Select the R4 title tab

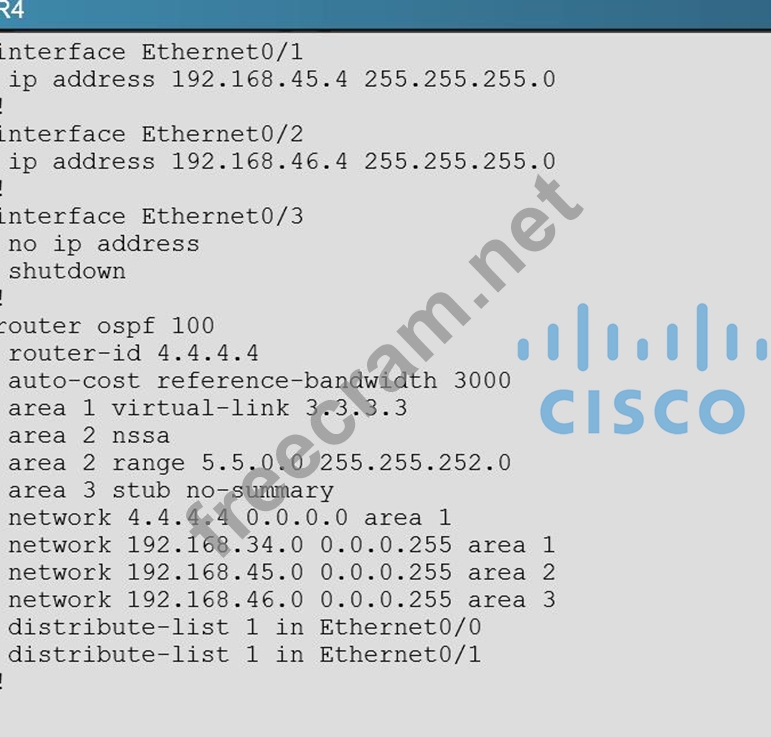tap(12, 12)
